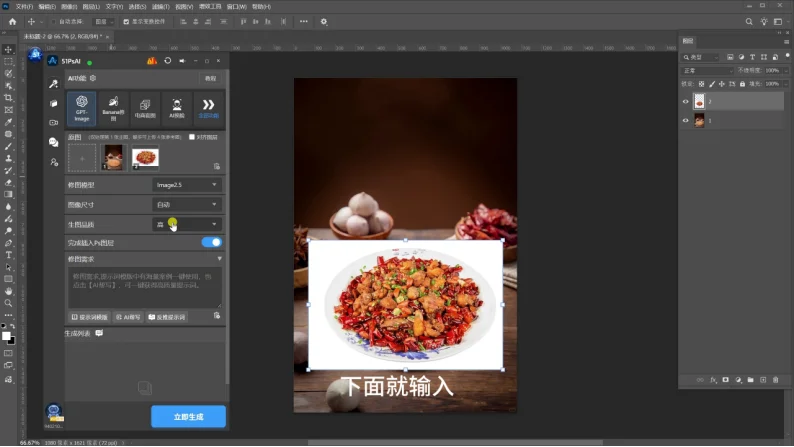Click the speaker icon in 51PsAI title bar
Screen dimensions: 794x447
[182, 61]
